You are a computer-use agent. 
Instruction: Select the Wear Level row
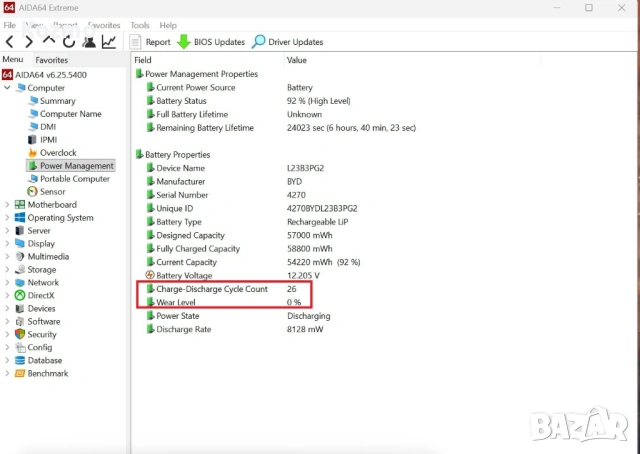coord(224,303)
